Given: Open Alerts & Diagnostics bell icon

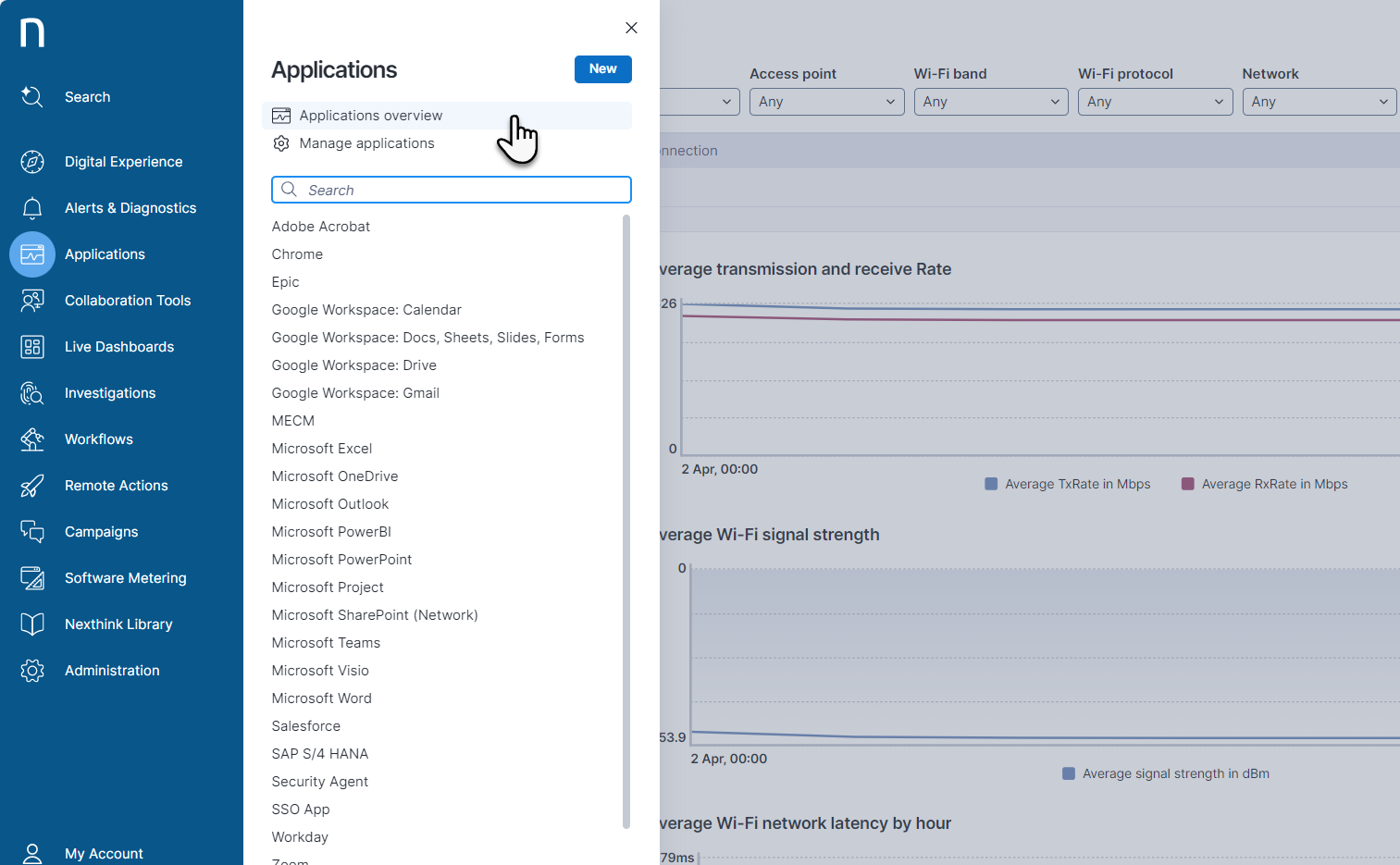Looking at the screenshot, I should click(x=32, y=208).
